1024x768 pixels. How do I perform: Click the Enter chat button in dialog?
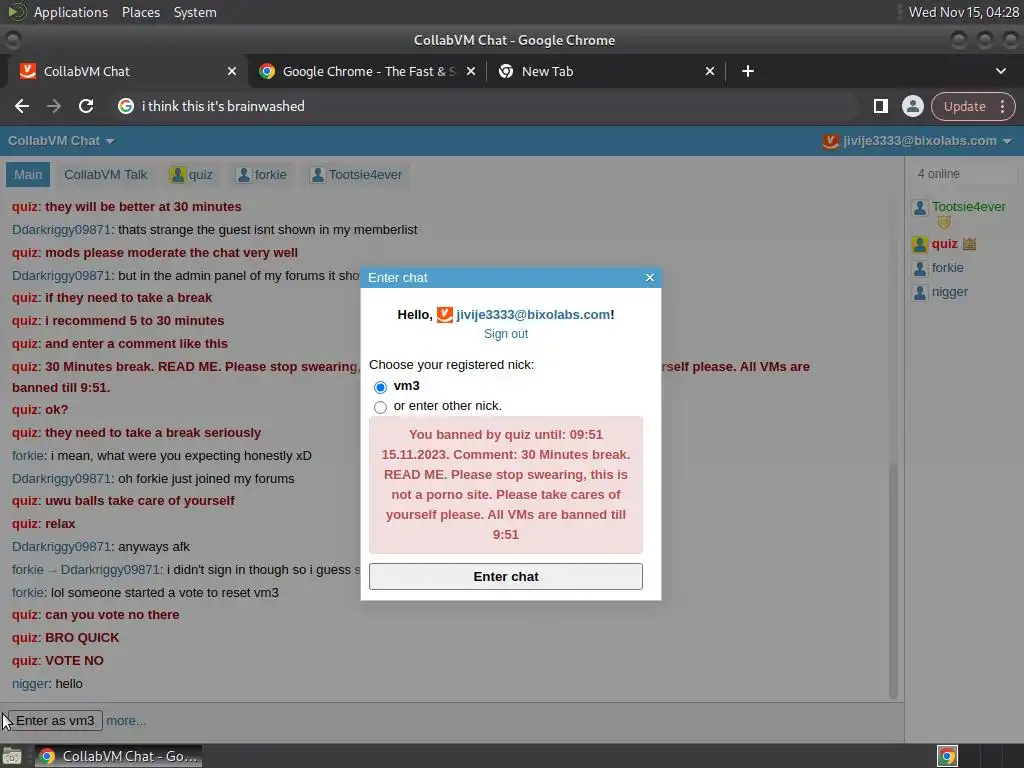[x=505, y=577]
